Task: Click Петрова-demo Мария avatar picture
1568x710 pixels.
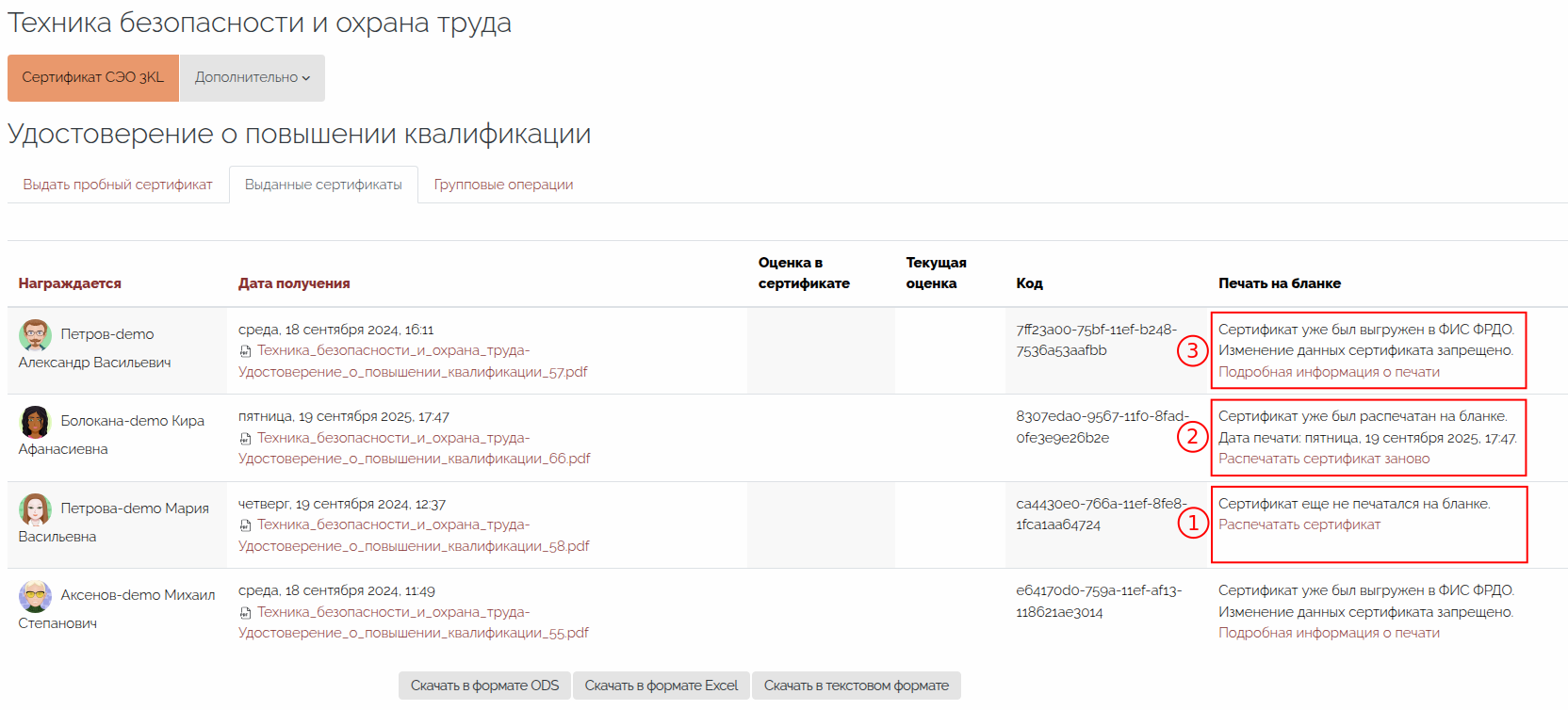Action: pyautogui.click(x=35, y=508)
